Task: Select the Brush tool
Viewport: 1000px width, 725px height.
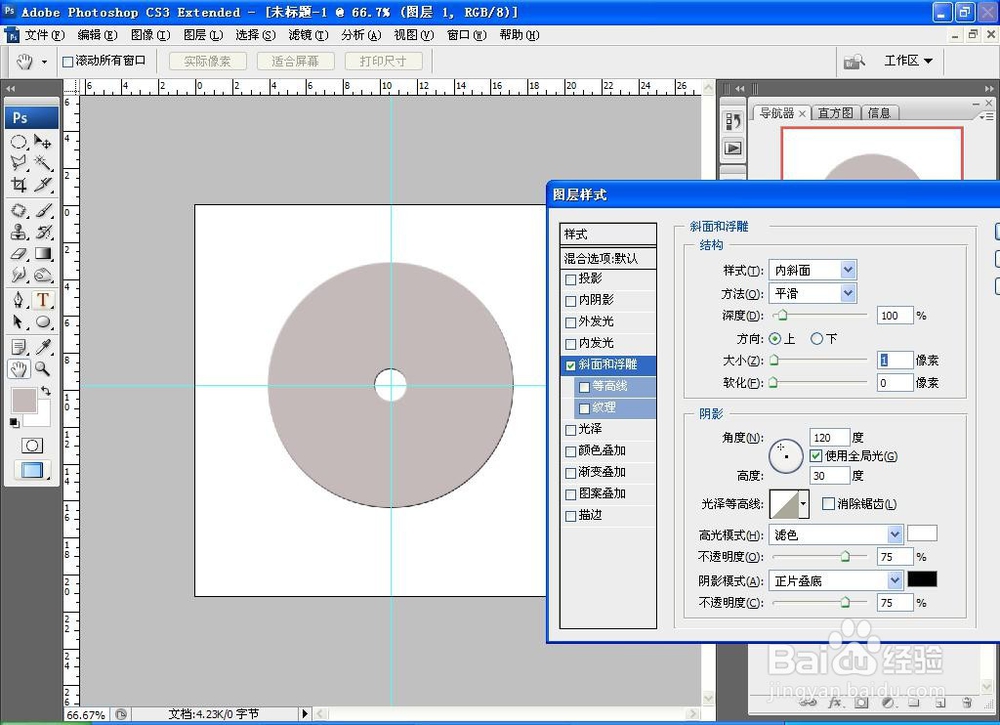Action: (x=43, y=210)
